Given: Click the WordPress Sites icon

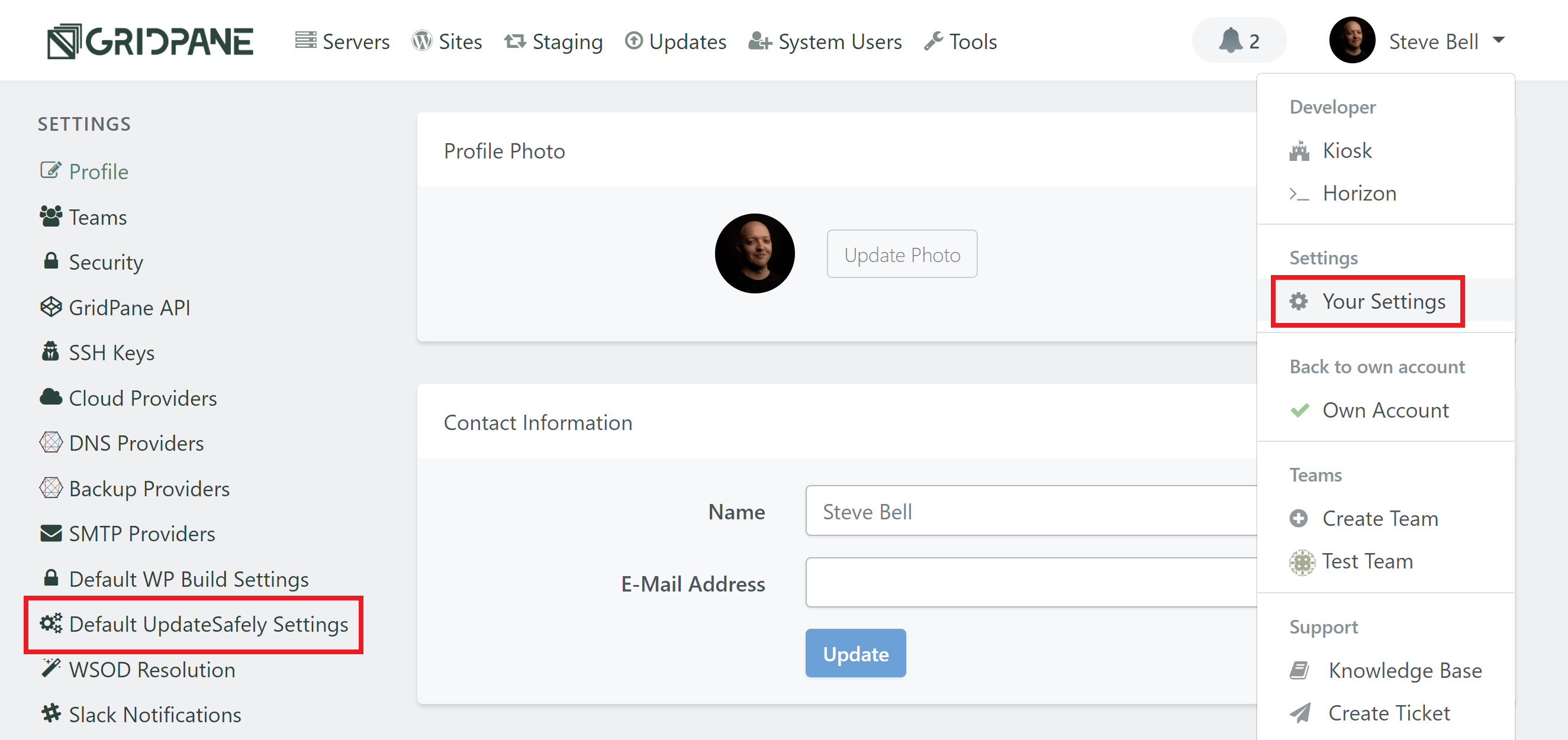Looking at the screenshot, I should click(422, 41).
